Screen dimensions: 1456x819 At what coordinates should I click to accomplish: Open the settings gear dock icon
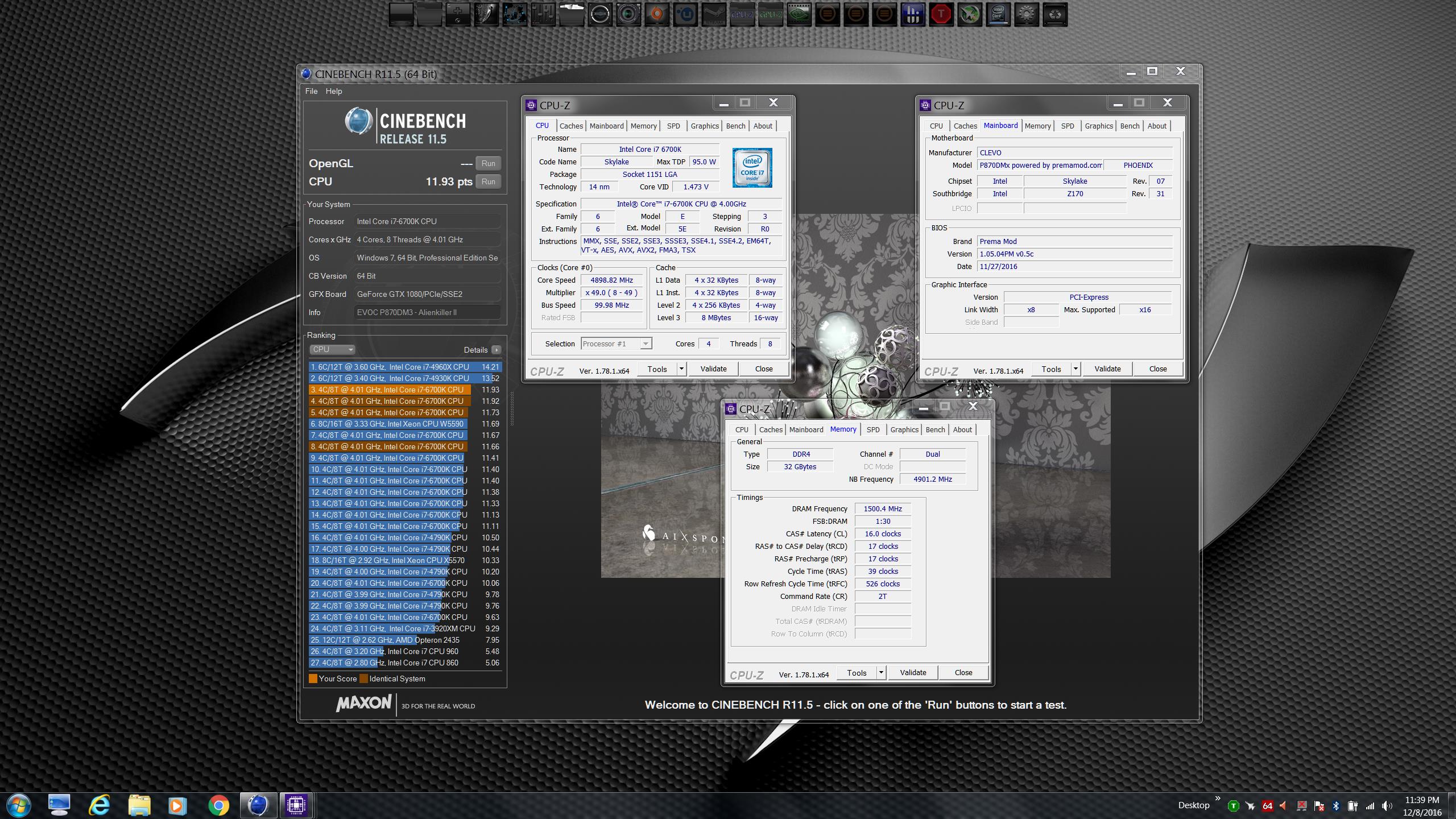point(1027,14)
